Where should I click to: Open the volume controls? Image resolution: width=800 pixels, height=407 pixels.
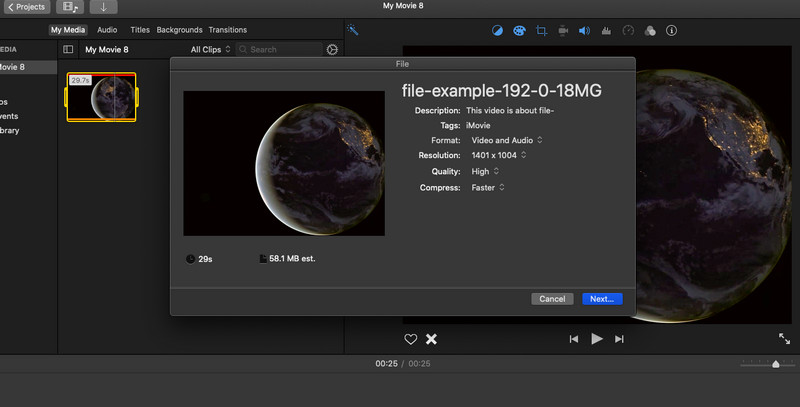(585, 31)
